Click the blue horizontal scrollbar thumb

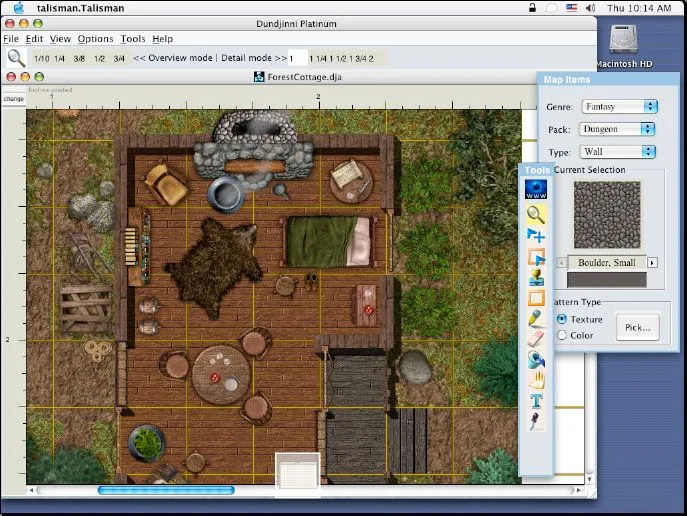click(166, 490)
